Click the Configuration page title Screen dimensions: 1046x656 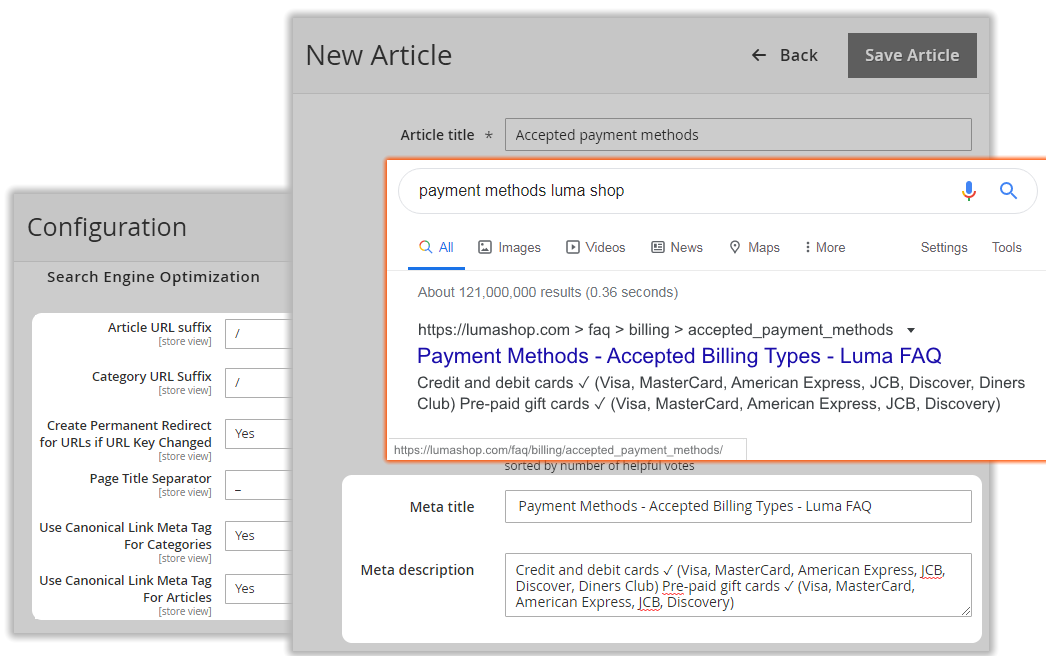(x=107, y=228)
